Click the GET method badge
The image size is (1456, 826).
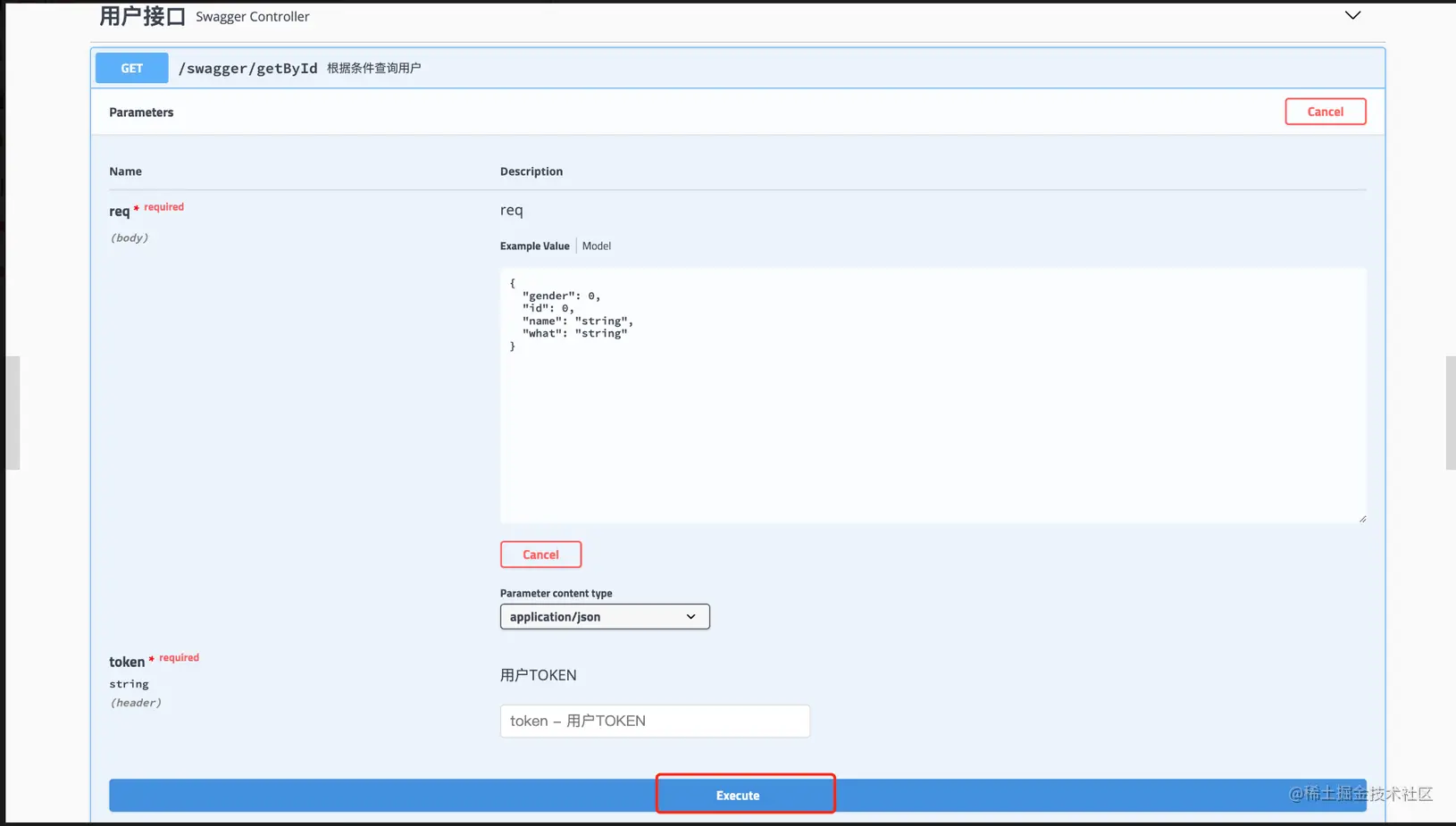(132, 68)
